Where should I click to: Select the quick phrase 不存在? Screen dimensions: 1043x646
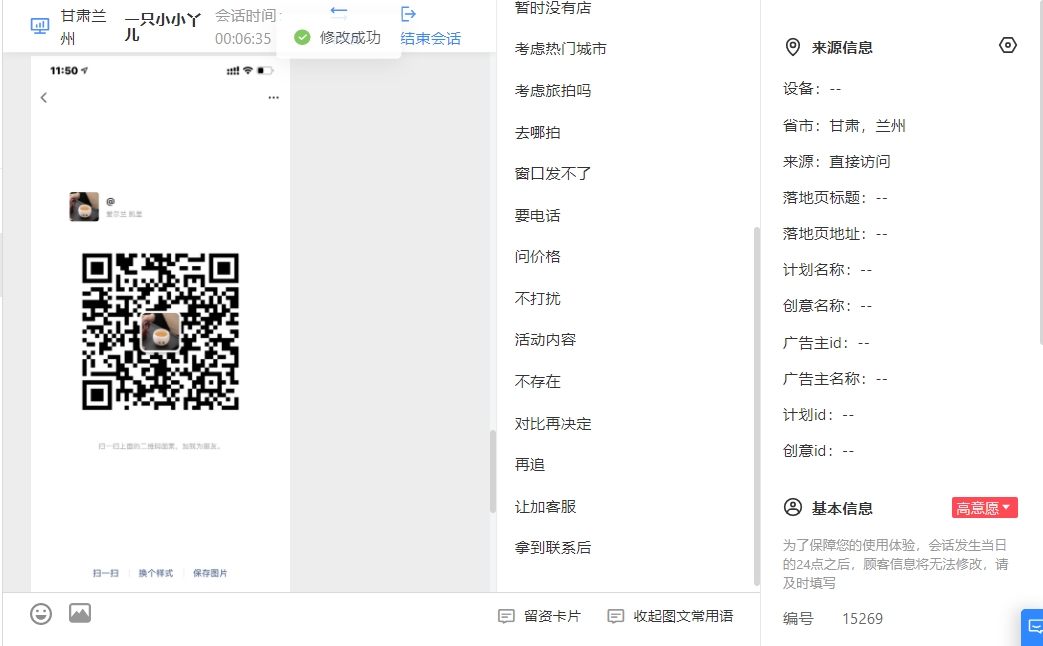[537, 381]
